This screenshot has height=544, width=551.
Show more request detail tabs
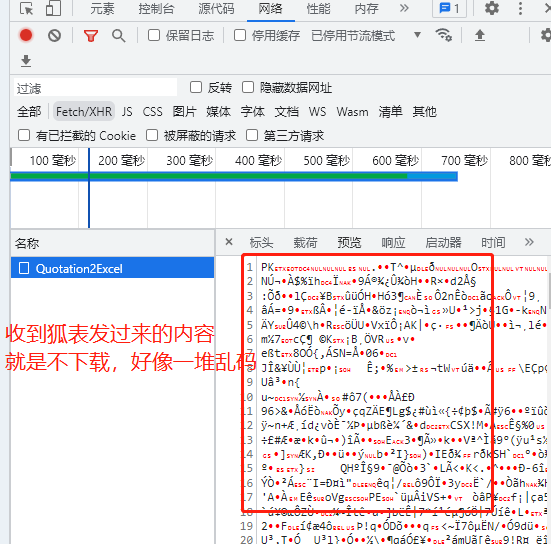coord(529,242)
